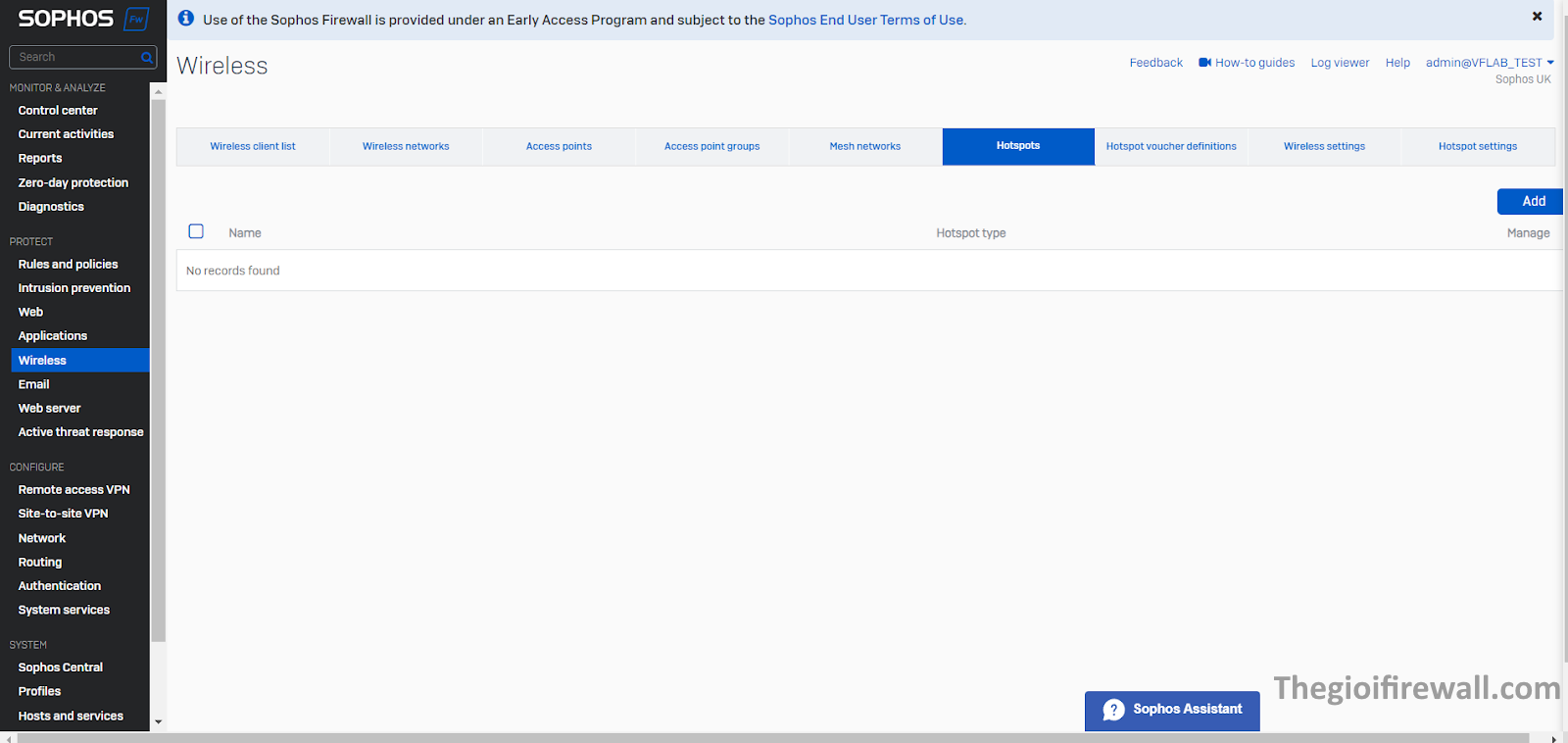Open the Feedback link

click(x=1156, y=63)
